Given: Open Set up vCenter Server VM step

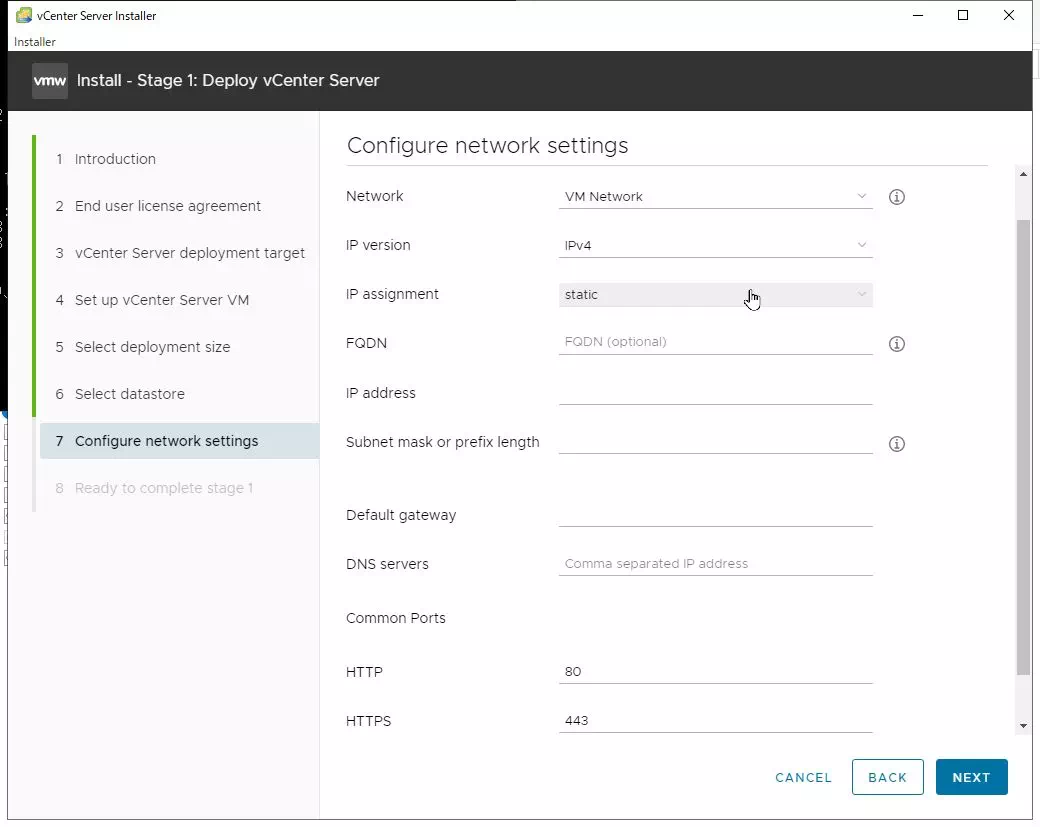Looking at the screenshot, I should [162, 300].
